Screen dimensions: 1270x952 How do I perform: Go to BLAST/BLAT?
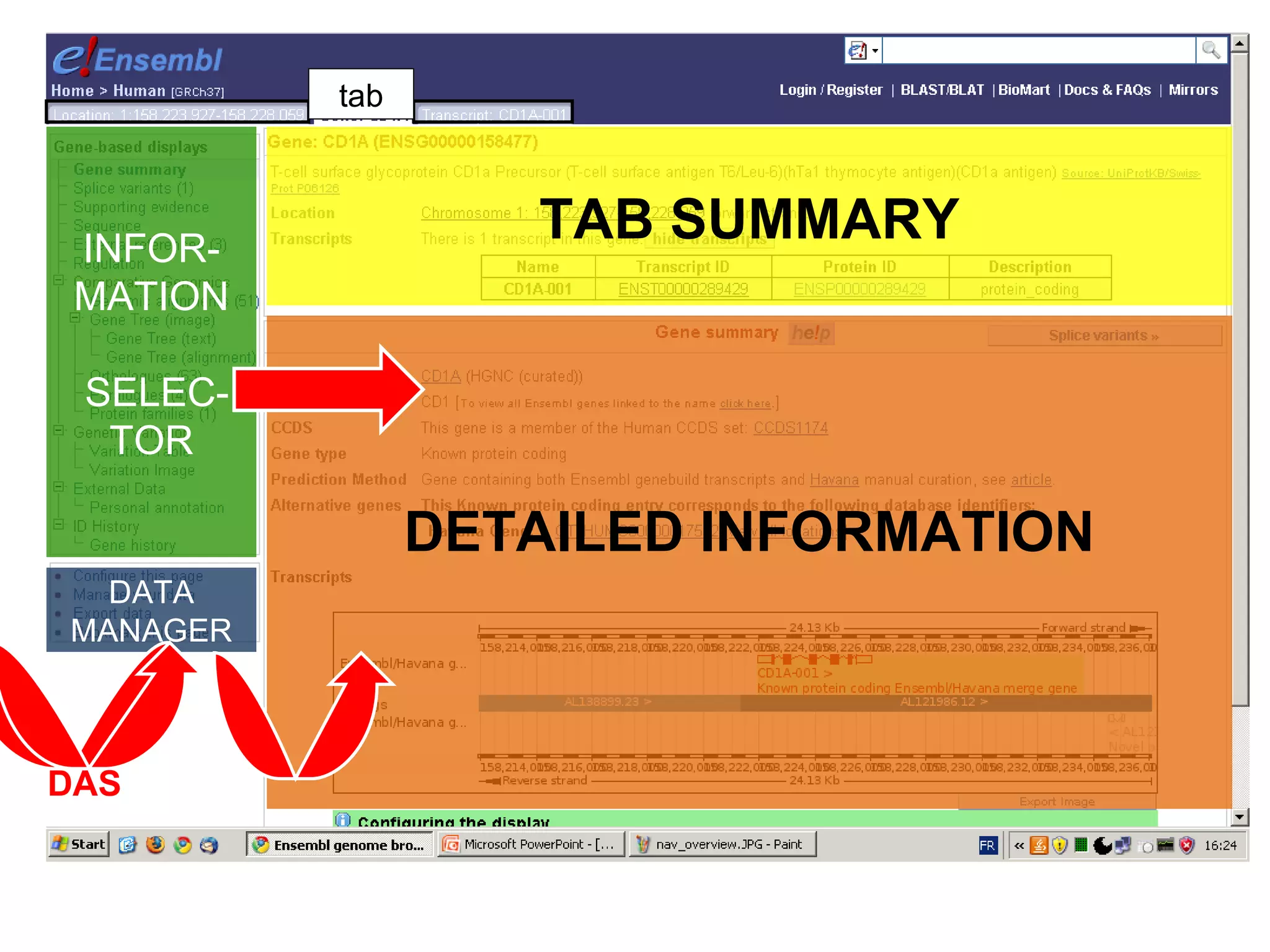pos(941,90)
